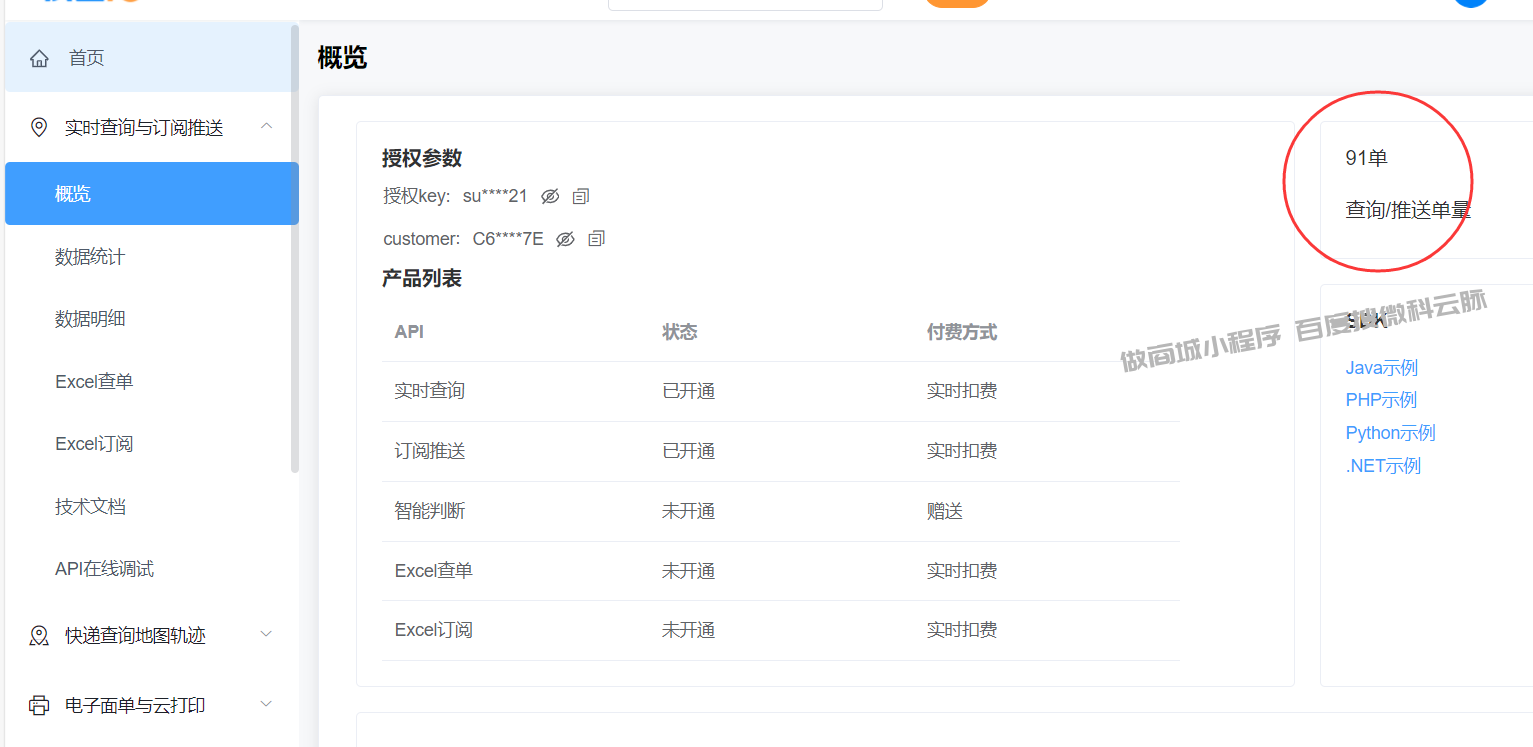Click printer icon beside 电子面单与云打印
The image size is (1533, 747).
coord(39,706)
